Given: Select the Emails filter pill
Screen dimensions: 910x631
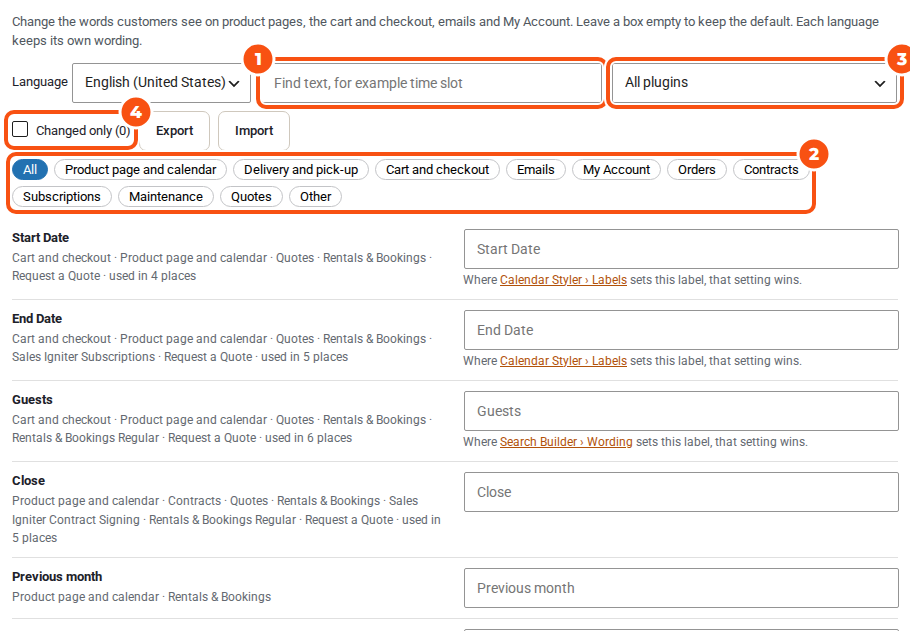Looking at the screenshot, I should (536, 170).
